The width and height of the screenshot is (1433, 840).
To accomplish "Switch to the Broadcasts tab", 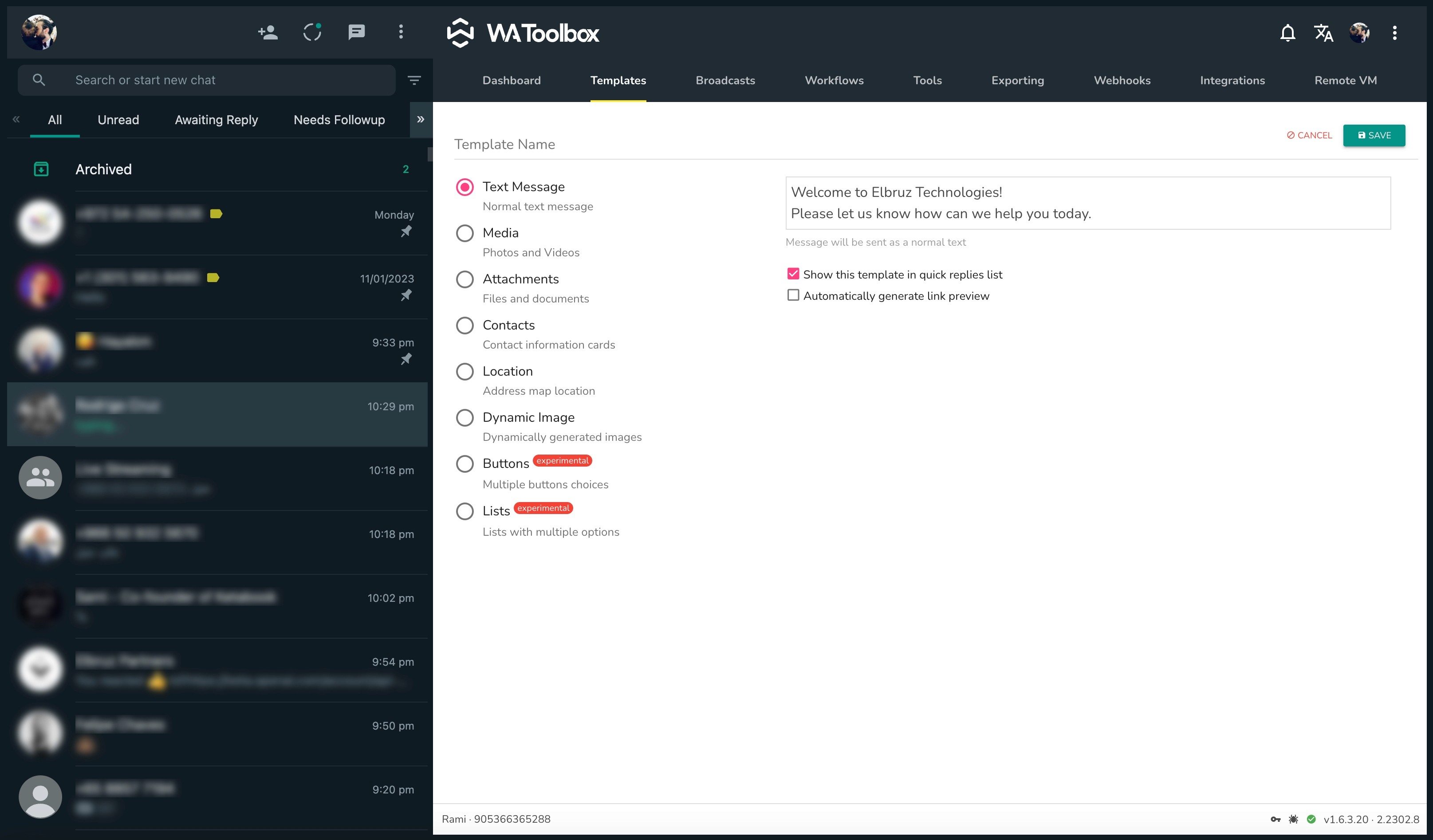I will click(x=725, y=80).
